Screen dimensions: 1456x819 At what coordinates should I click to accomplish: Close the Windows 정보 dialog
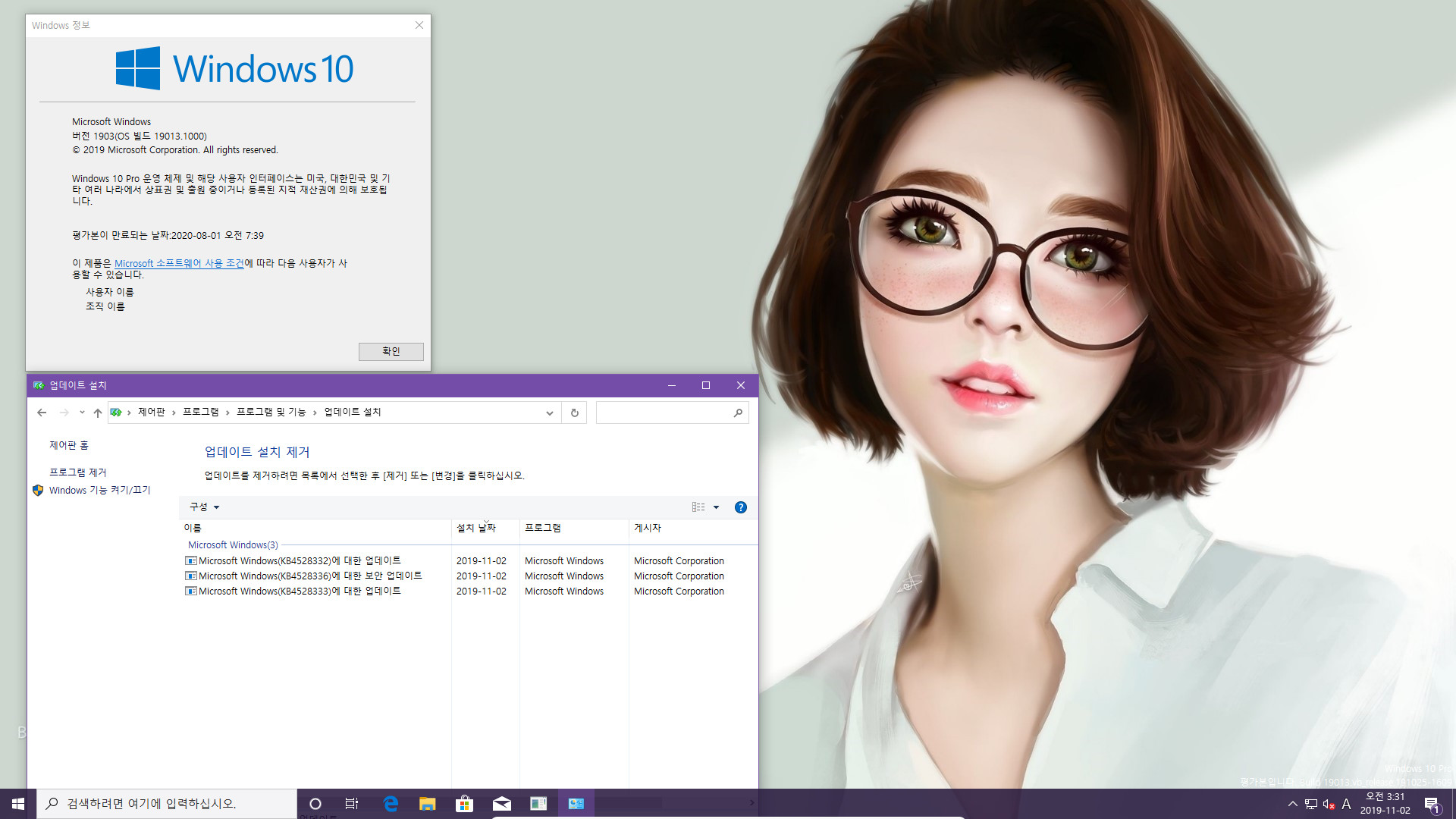click(x=419, y=25)
